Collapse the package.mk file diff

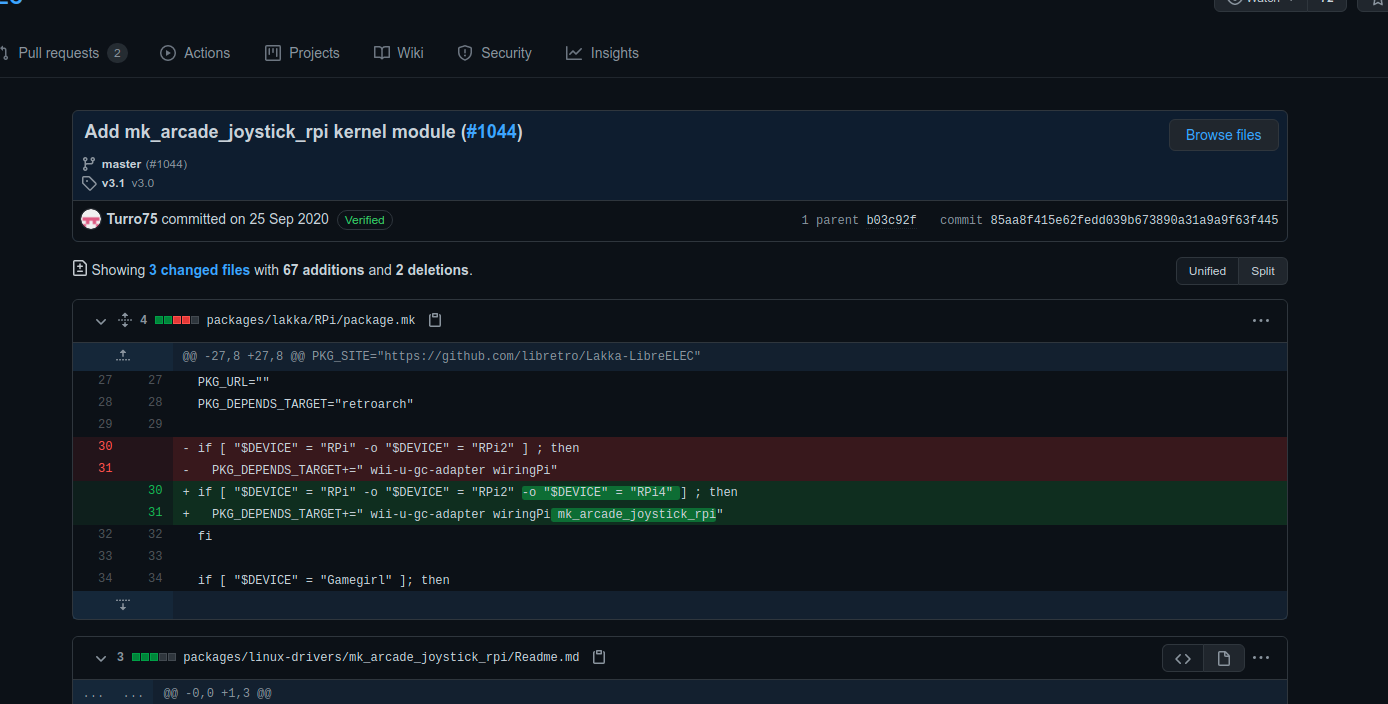coord(100,321)
